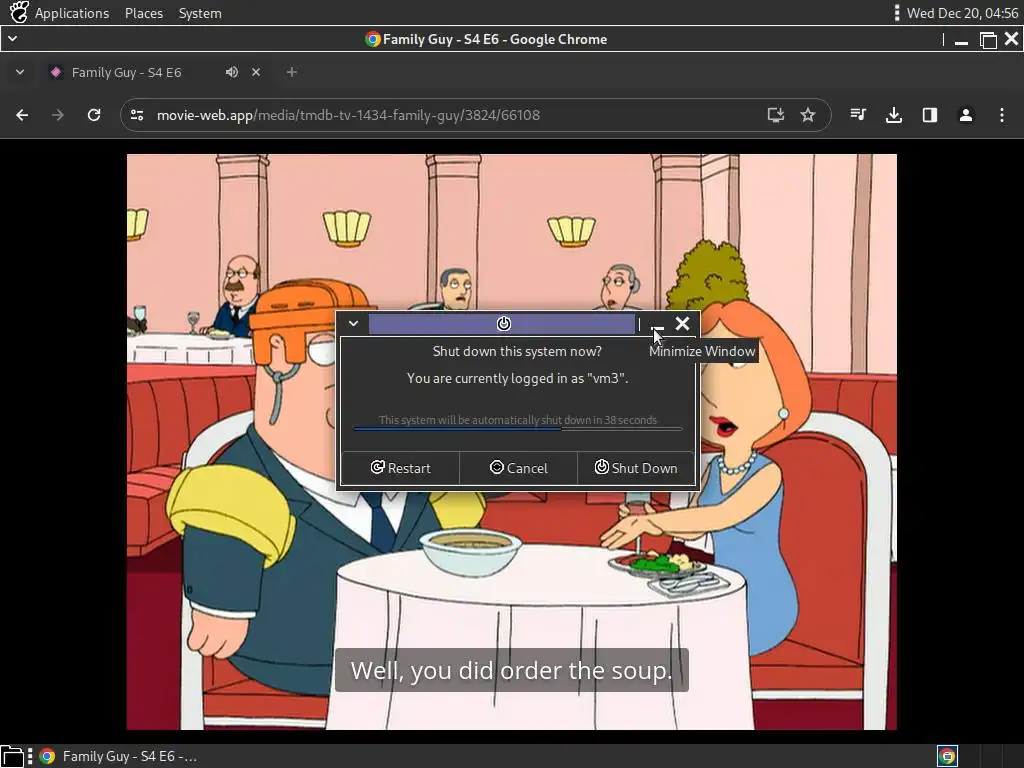Click the shutdown countdown progress bar
Image resolution: width=1024 pixels, height=768 pixels.
click(x=518, y=429)
